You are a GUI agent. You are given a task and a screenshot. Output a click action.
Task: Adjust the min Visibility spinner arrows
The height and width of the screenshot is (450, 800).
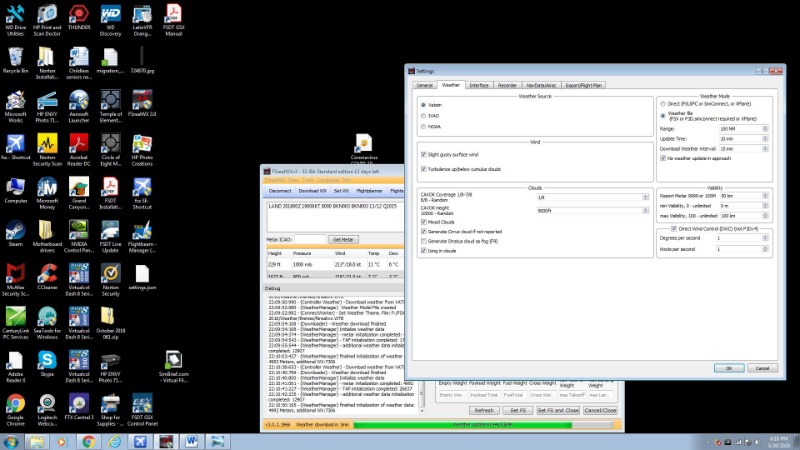coord(765,206)
